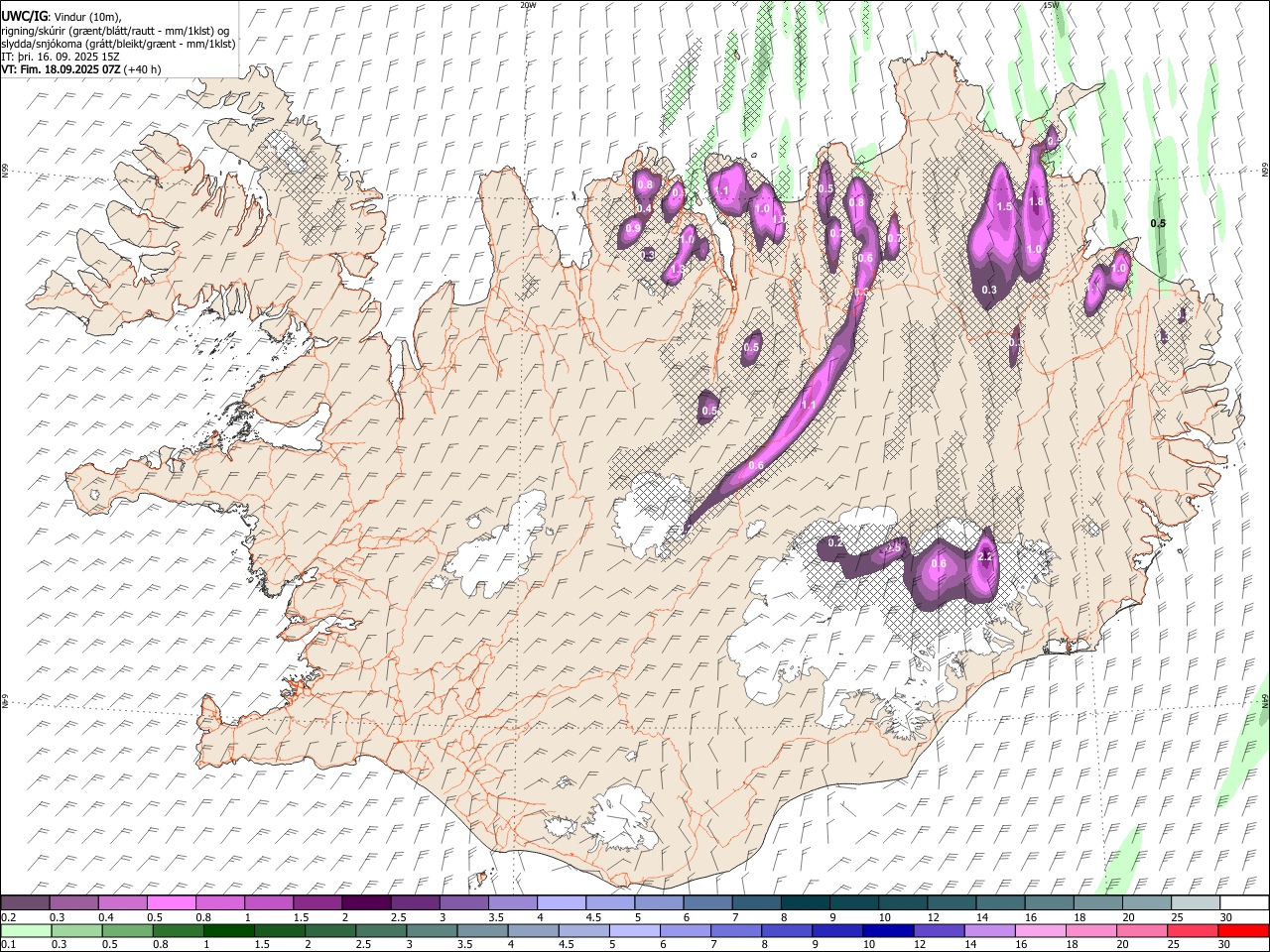Click the white top-row legend swatch at 30

pyautogui.click(x=1243, y=902)
